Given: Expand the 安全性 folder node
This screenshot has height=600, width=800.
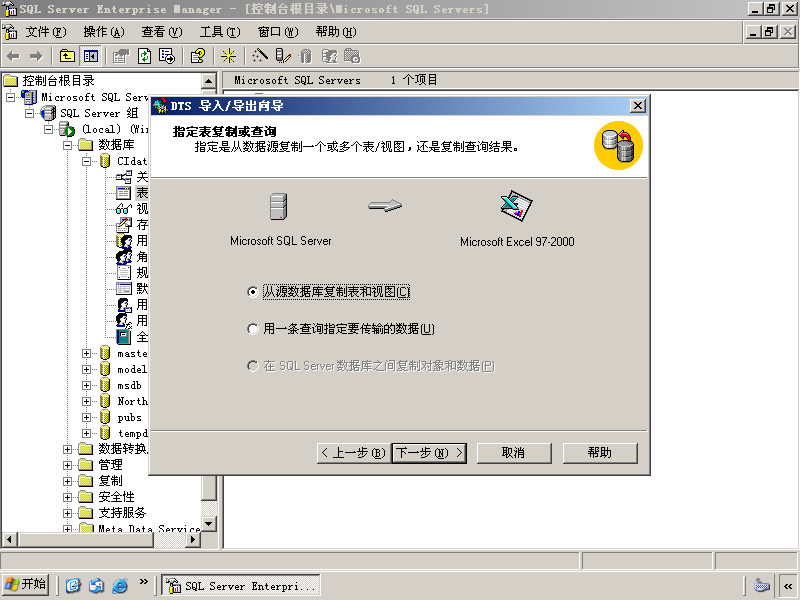Looking at the screenshot, I should (67, 497).
